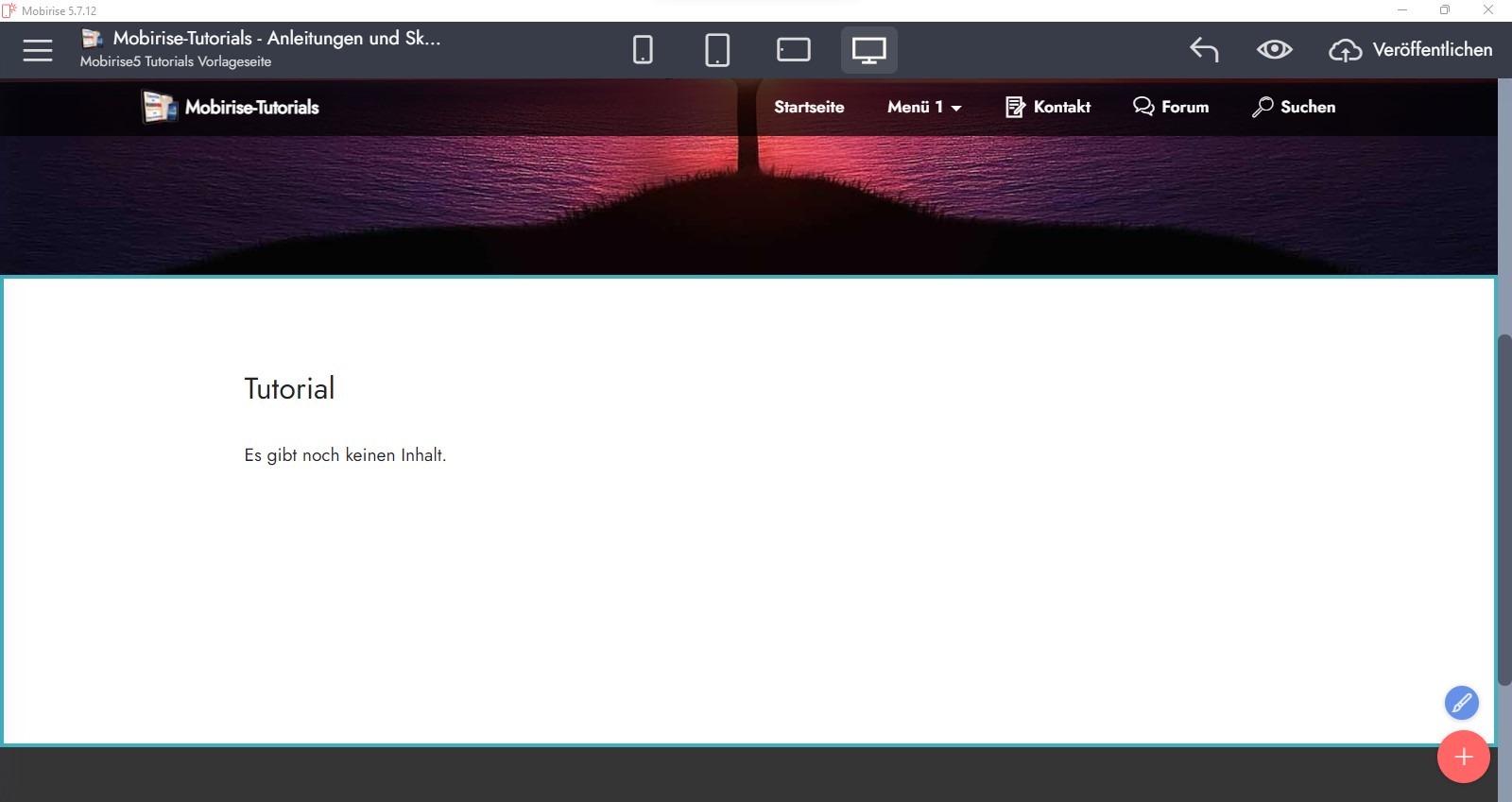Click the cloud publish icon
This screenshot has width=1512, height=802.
[1346, 50]
